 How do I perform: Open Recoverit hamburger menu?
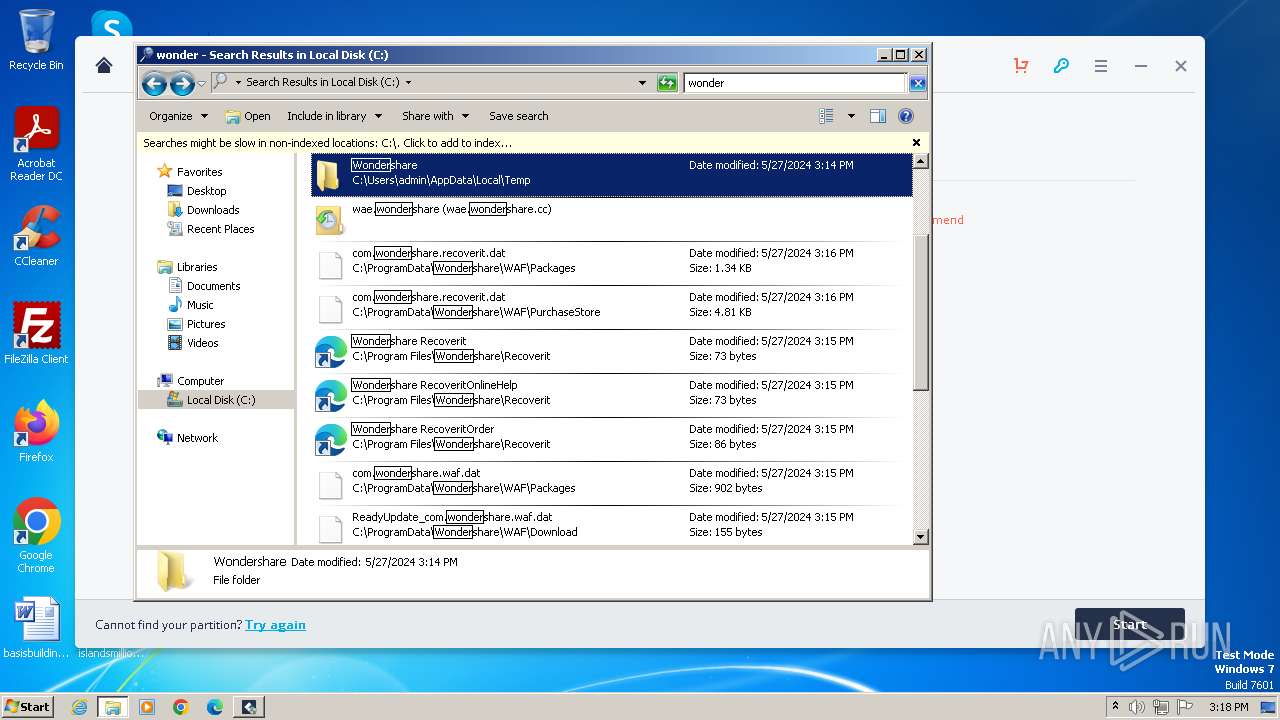tap(1101, 66)
